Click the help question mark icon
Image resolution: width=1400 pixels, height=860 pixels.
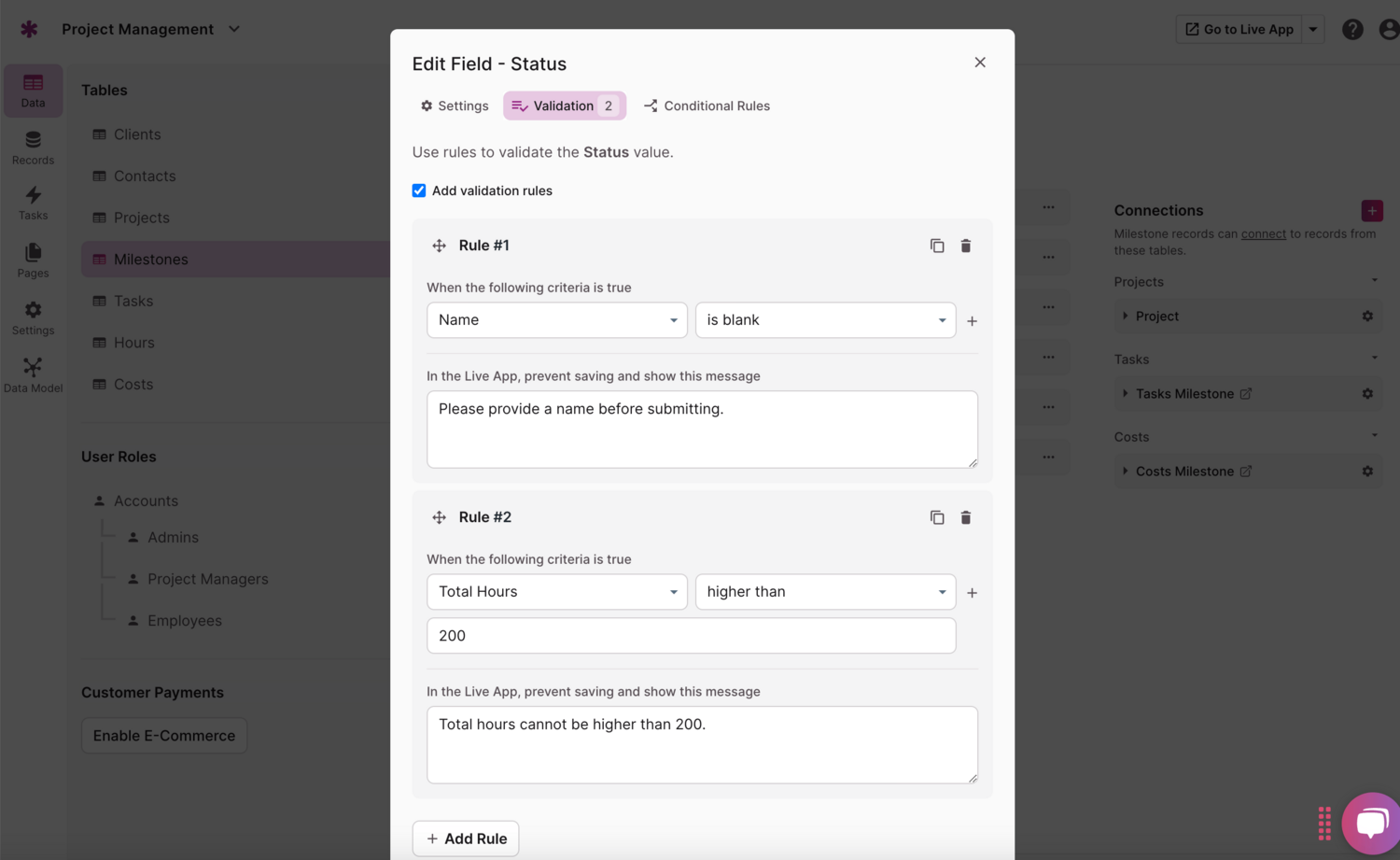(1351, 30)
